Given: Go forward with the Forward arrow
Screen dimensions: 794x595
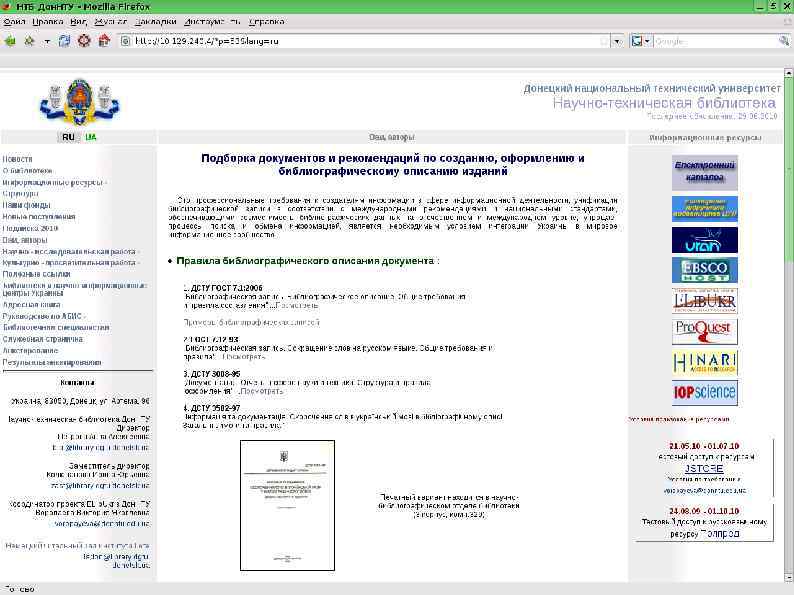Looking at the screenshot, I should pyautogui.click(x=29, y=41).
